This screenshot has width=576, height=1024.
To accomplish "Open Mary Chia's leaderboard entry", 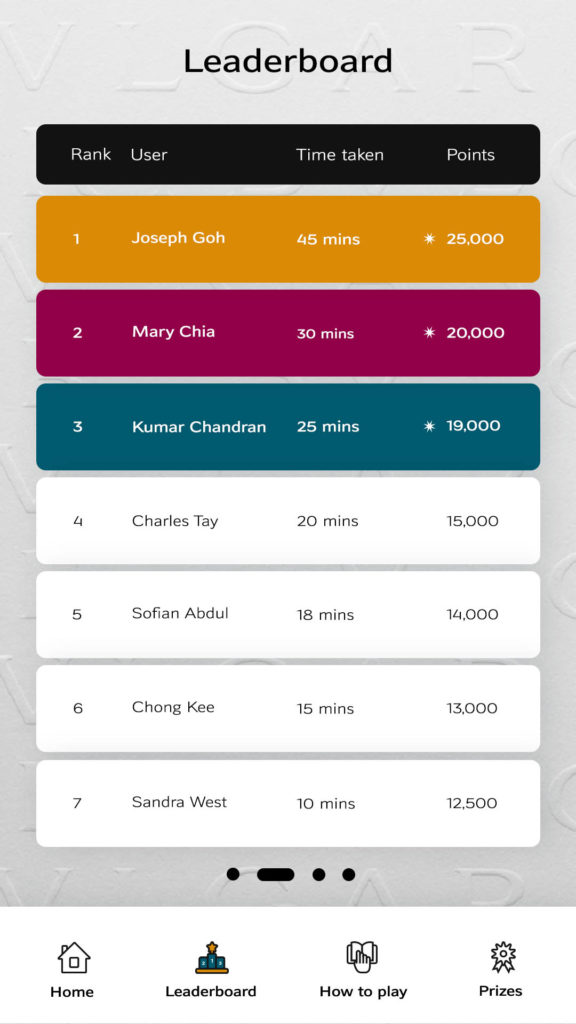I will (x=288, y=333).
